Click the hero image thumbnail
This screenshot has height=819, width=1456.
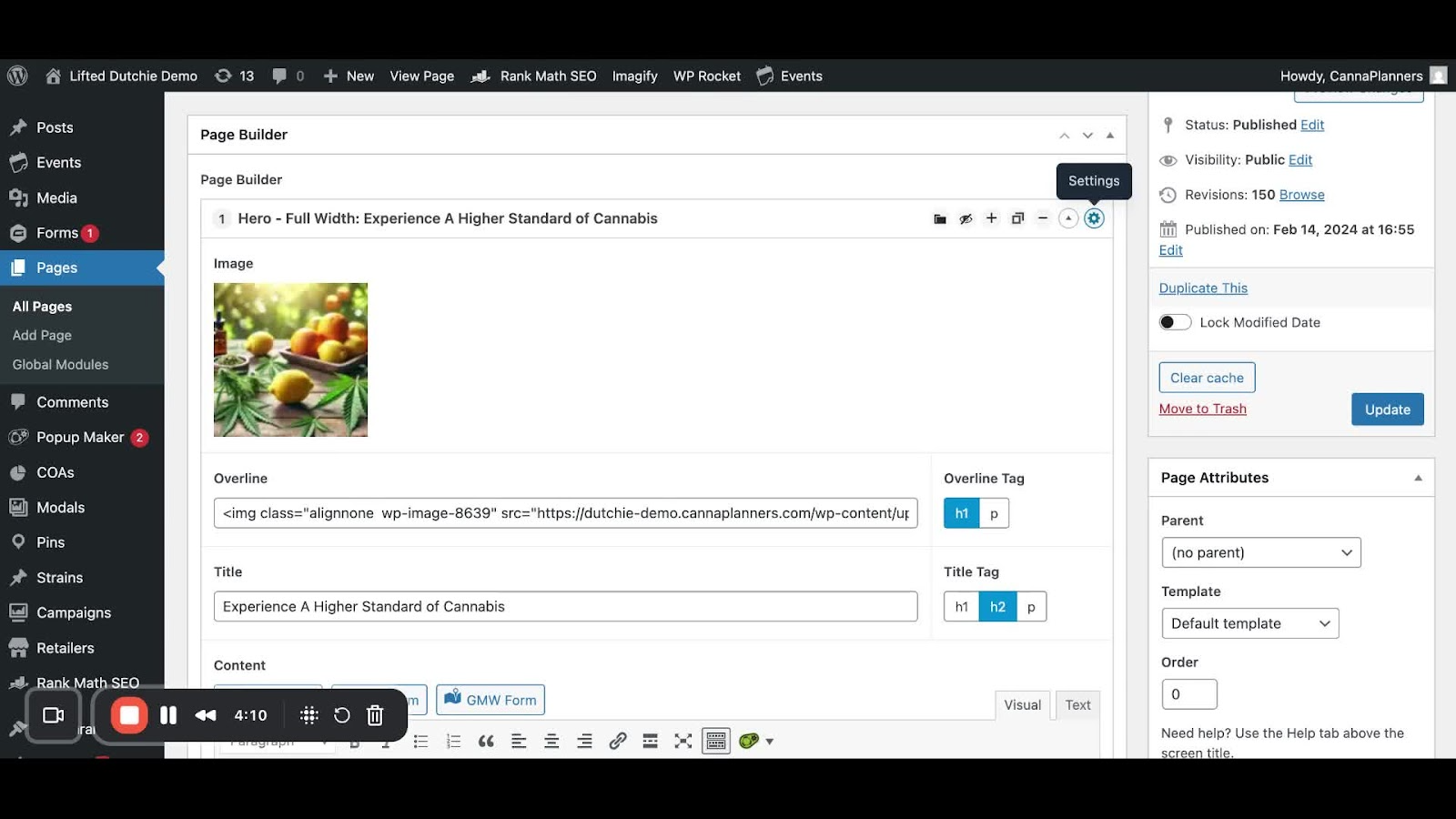290,359
